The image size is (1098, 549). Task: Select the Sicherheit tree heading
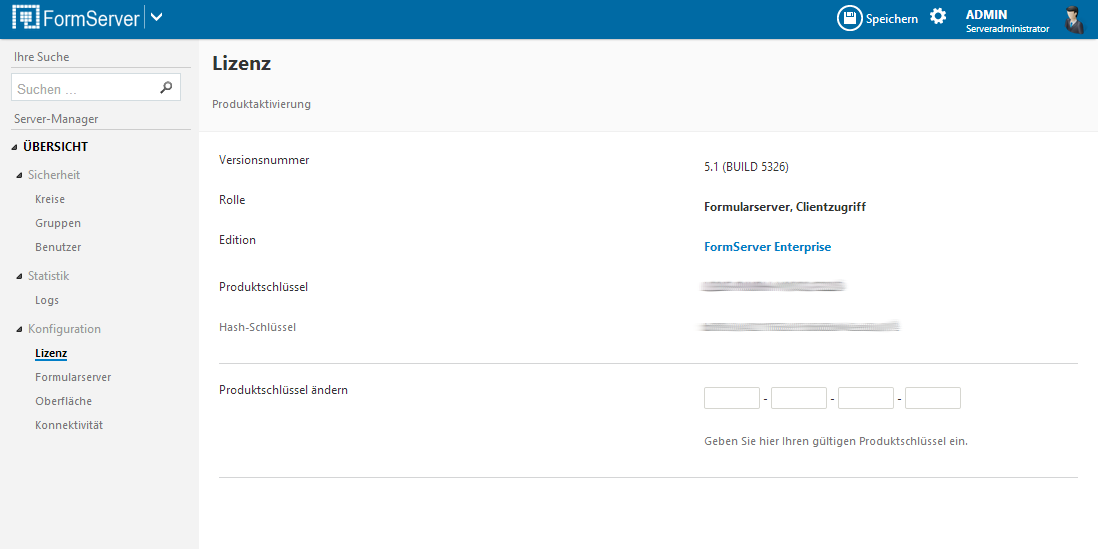(54, 174)
